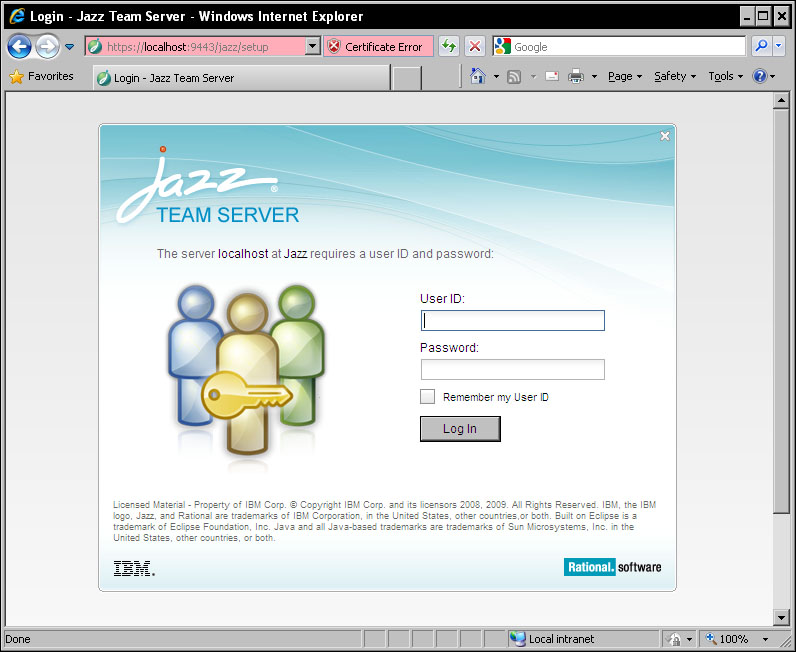Image resolution: width=796 pixels, height=652 pixels.
Task: Open the Certificate Error warning
Action: click(378, 47)
